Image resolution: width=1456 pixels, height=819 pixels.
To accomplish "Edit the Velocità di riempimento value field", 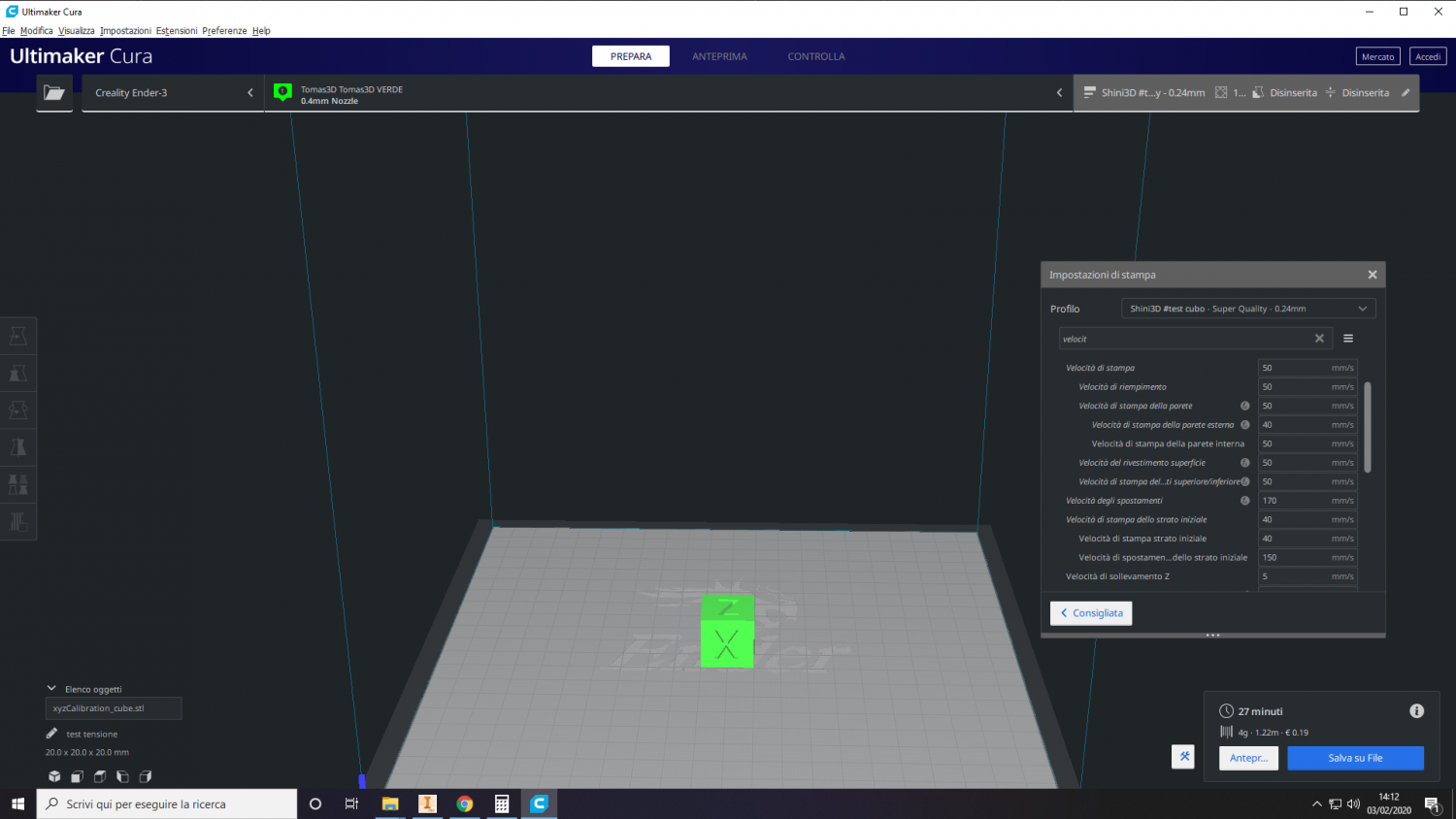I will (1307, 386).
